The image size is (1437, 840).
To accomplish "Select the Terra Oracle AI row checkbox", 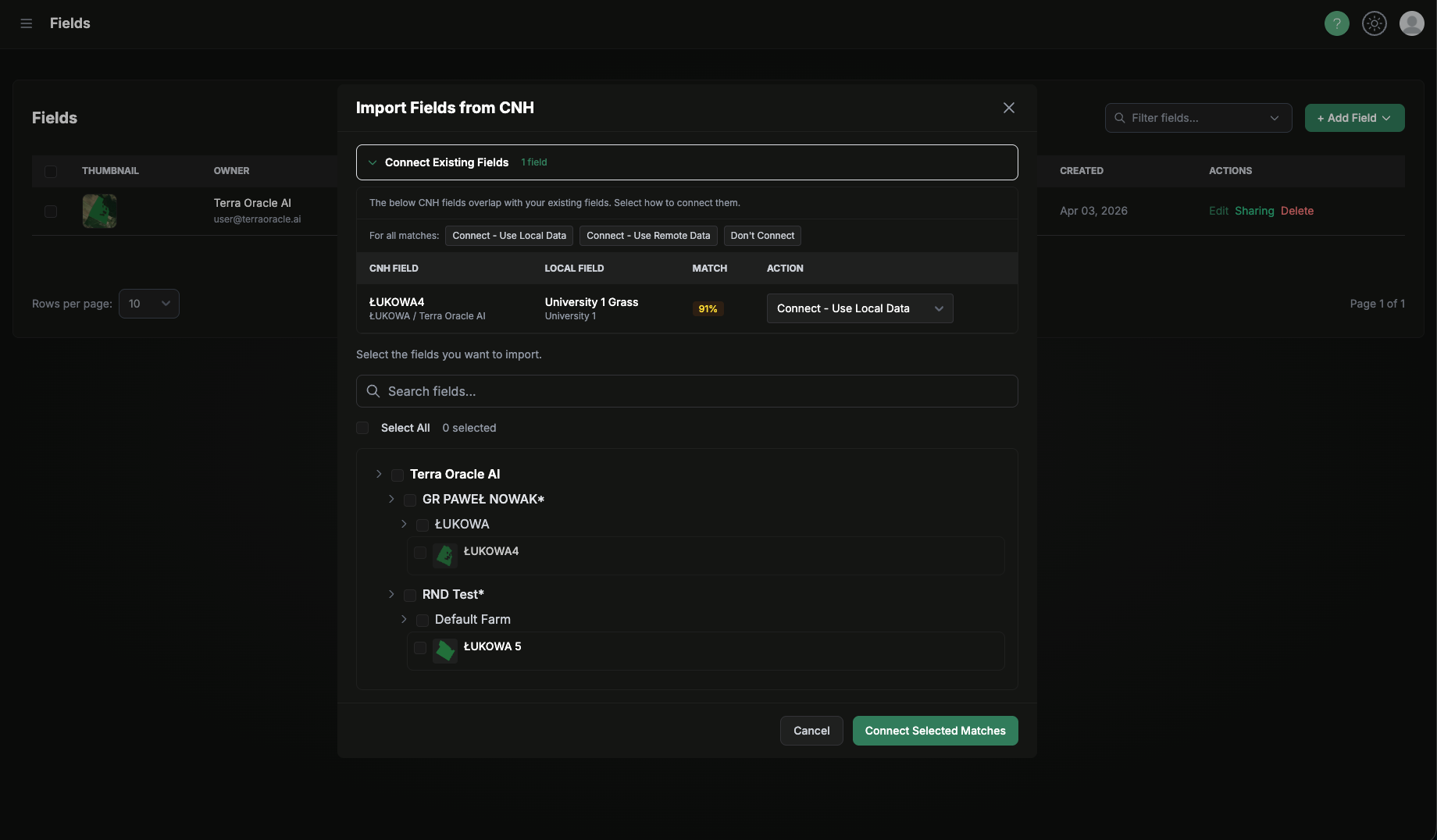I will point(51,212).
